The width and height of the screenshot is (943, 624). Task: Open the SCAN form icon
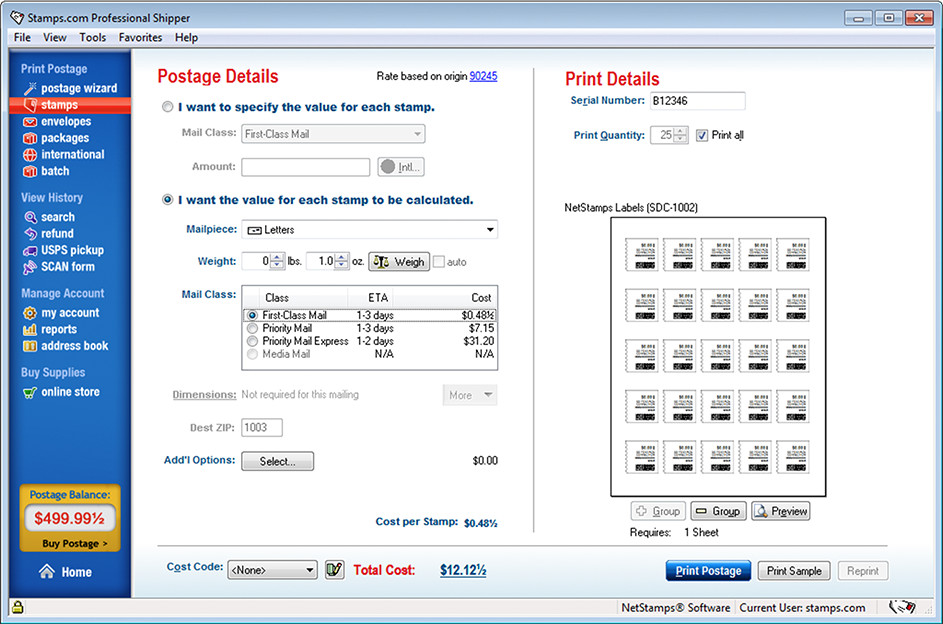[30, 267]
